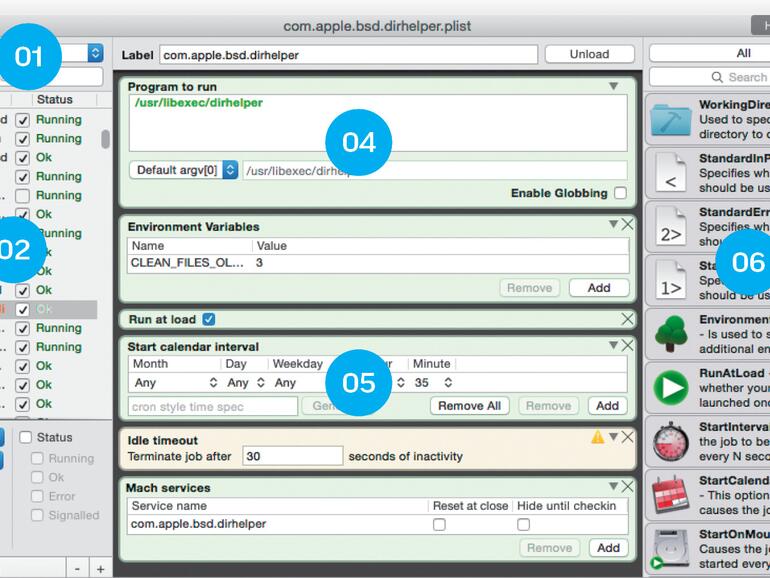Image resolution: width=770 pixels, height=578 pixels.
Task: Select the StandardInPath document icon
Action: [670, 172]
